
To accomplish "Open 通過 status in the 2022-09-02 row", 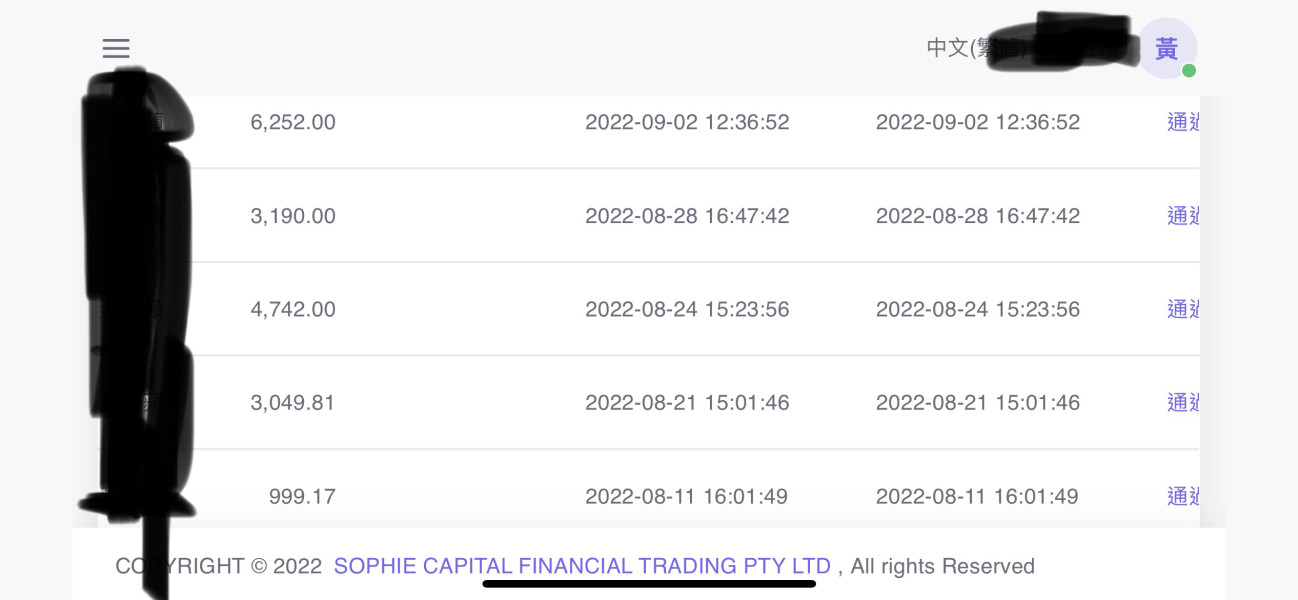I will [x=1183, y=122].
